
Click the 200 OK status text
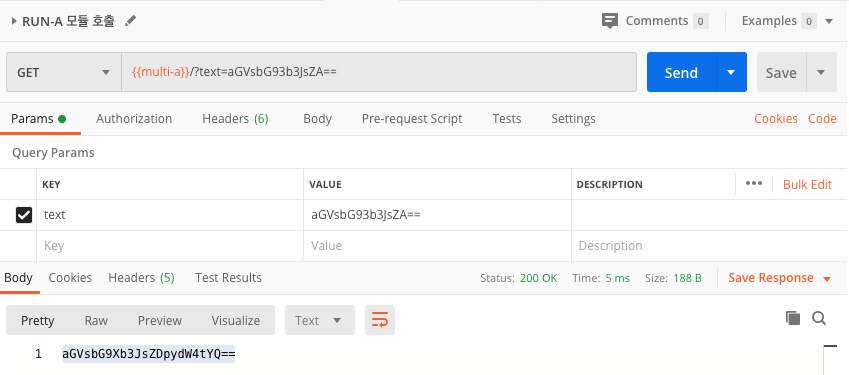tap(538, 279)
